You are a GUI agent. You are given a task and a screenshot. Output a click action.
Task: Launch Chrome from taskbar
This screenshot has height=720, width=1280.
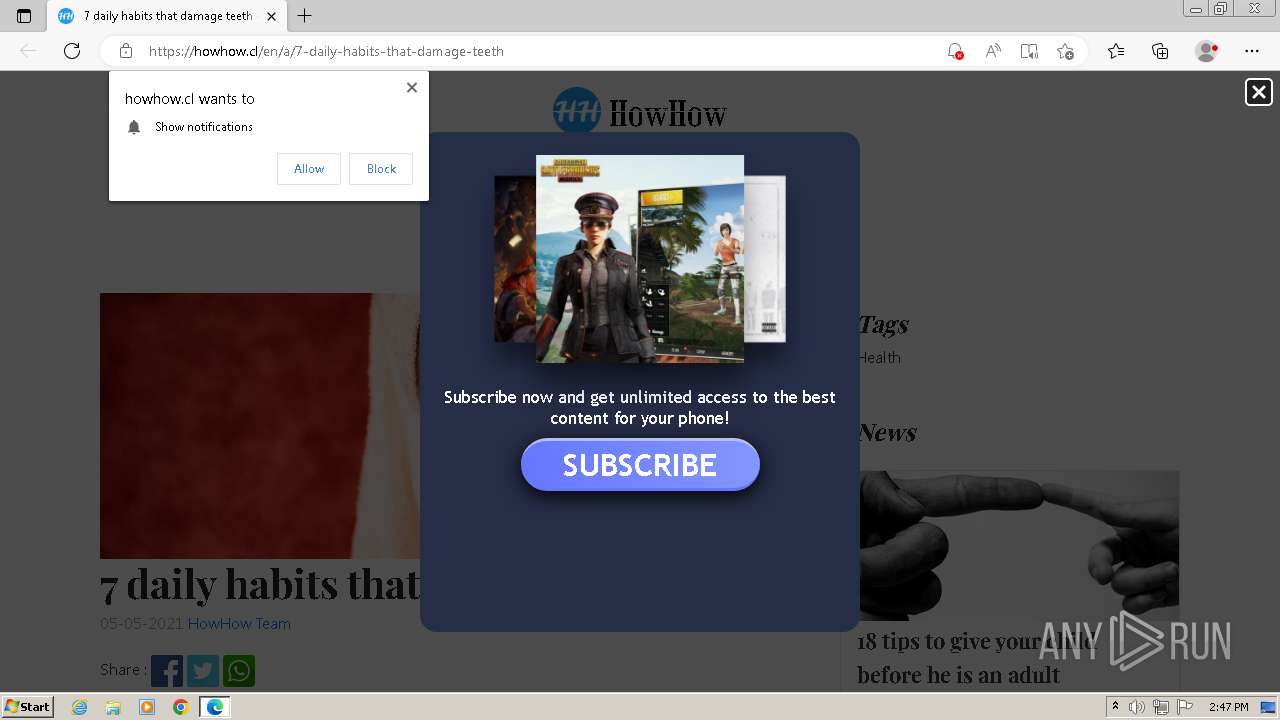click(180, 707)
